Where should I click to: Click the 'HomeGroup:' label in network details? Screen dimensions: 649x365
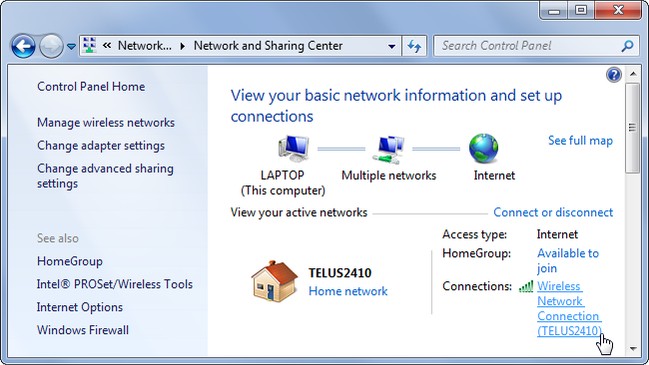(476, 253)
